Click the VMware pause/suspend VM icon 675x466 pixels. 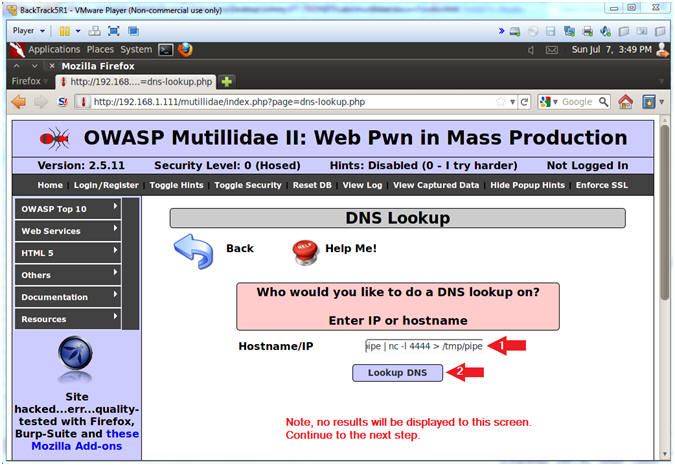pos(65,31)
